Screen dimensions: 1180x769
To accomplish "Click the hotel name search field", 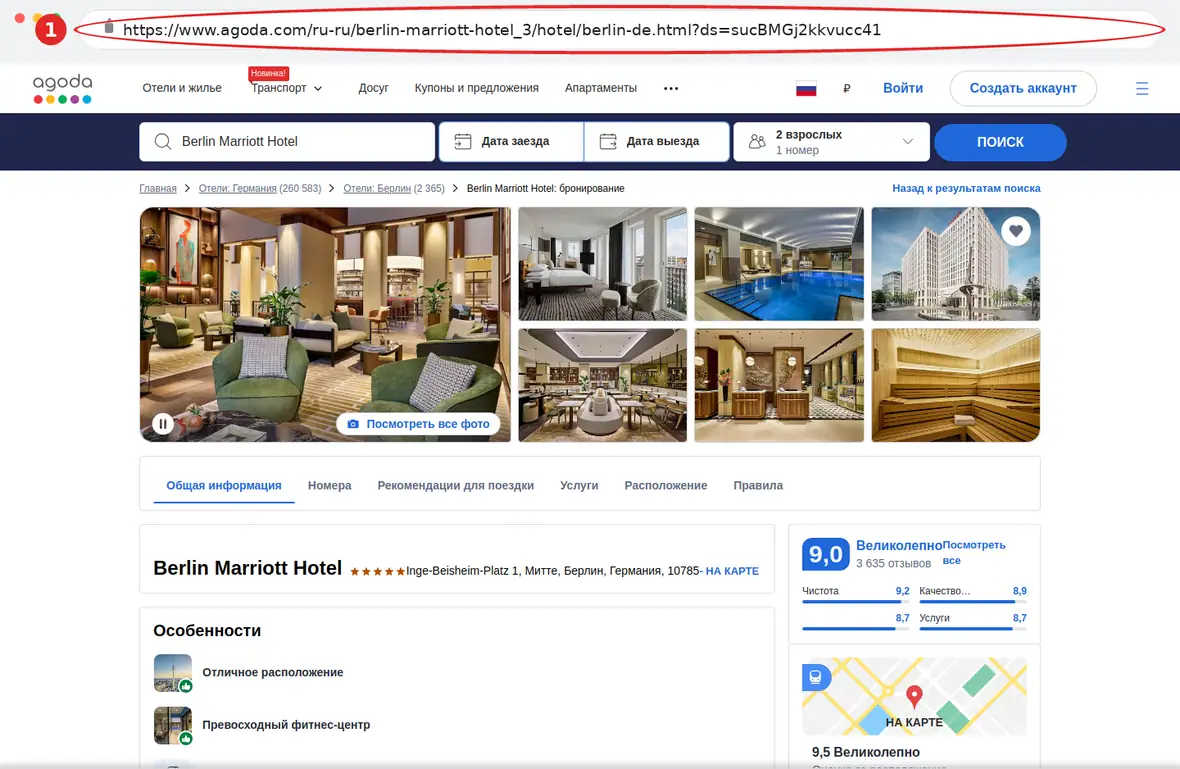I will tap(287, 141).
